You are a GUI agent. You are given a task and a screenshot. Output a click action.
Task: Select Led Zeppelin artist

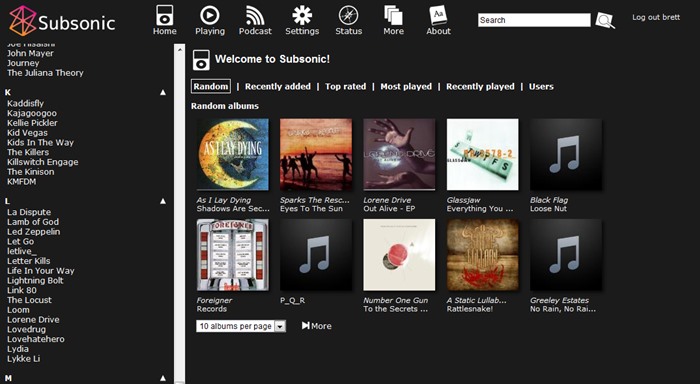coord(33,232)
